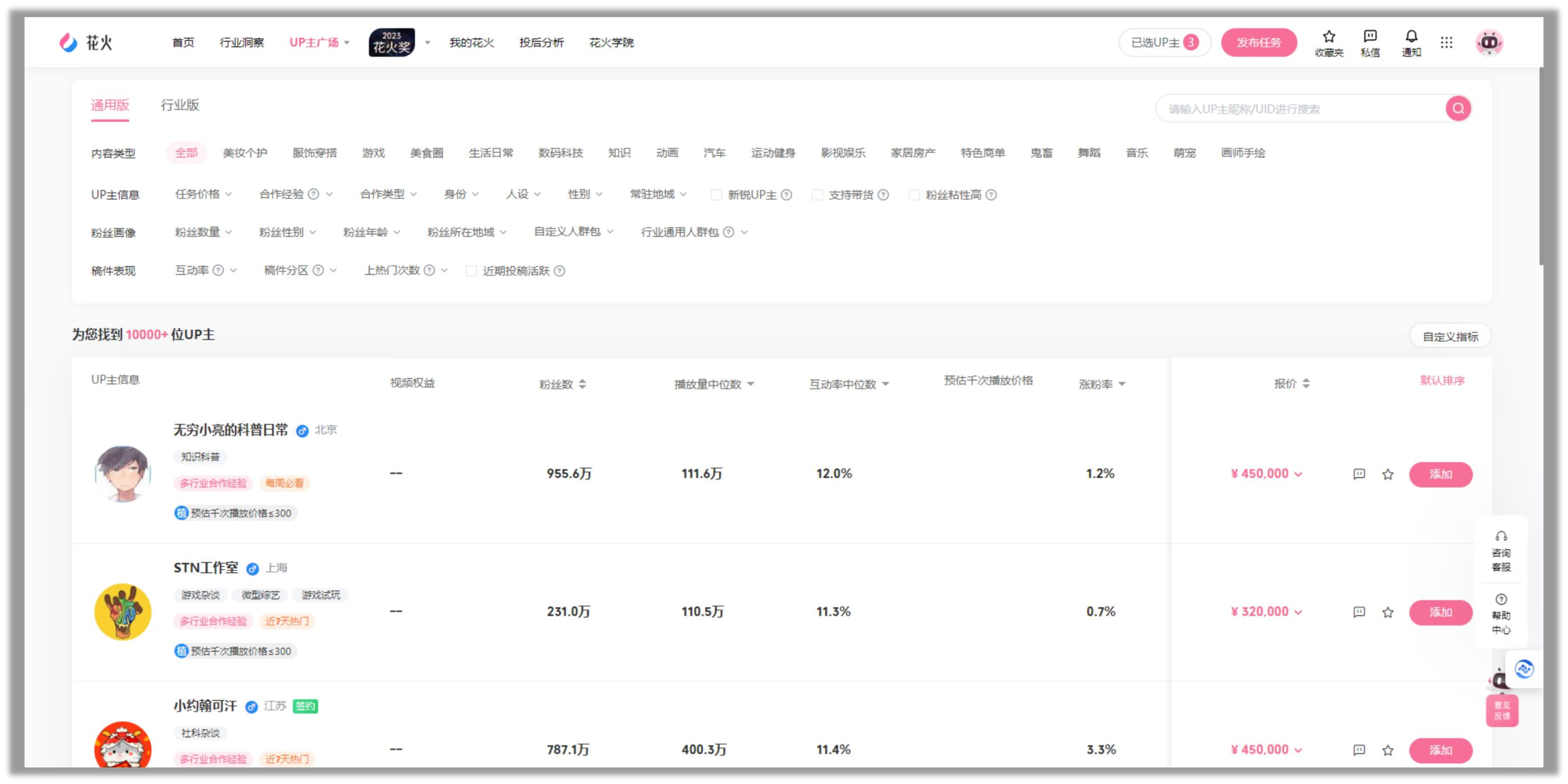The width and height of the screenshot is (1568, 784).
Task: Enable 粉丝粘性高 checkbox
Action: click(x=913, y=195)
